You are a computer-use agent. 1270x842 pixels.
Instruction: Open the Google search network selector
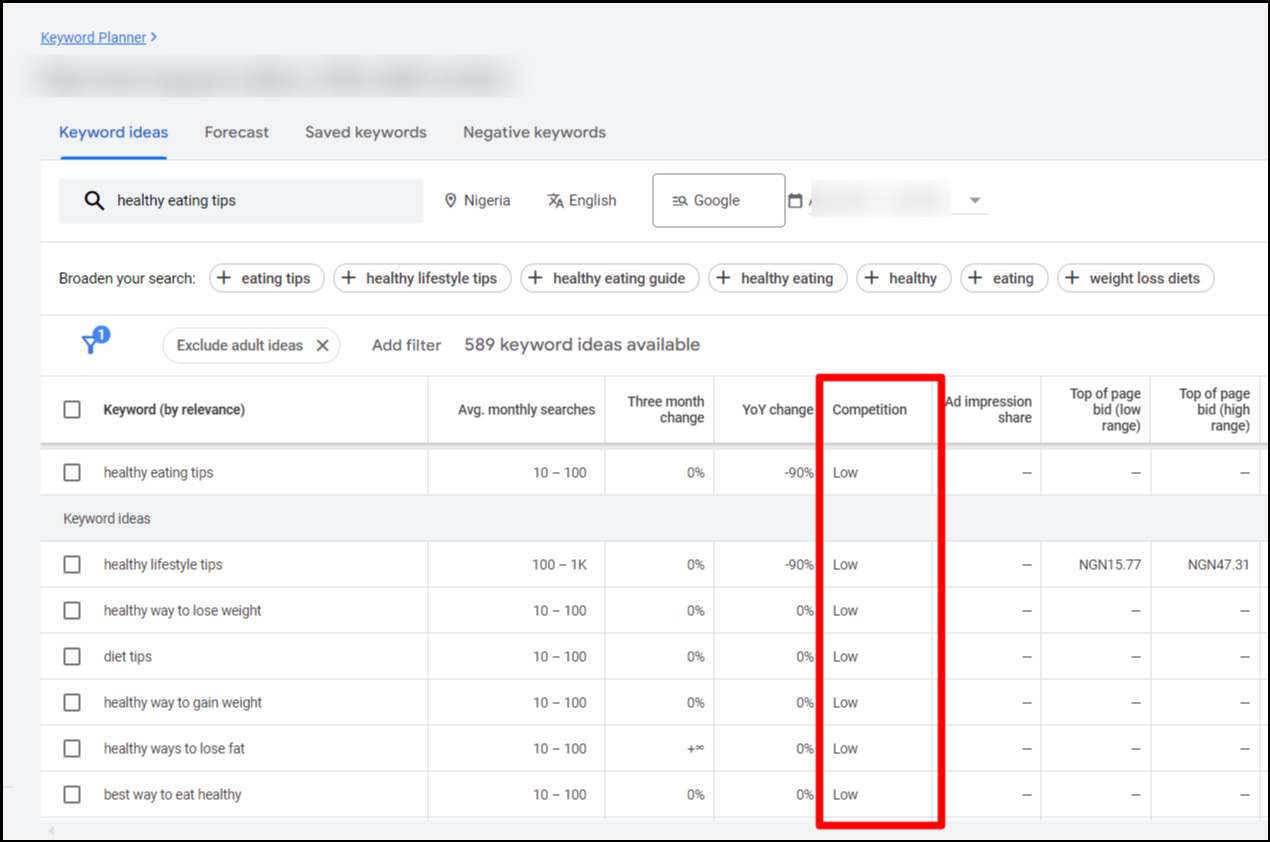719,200
